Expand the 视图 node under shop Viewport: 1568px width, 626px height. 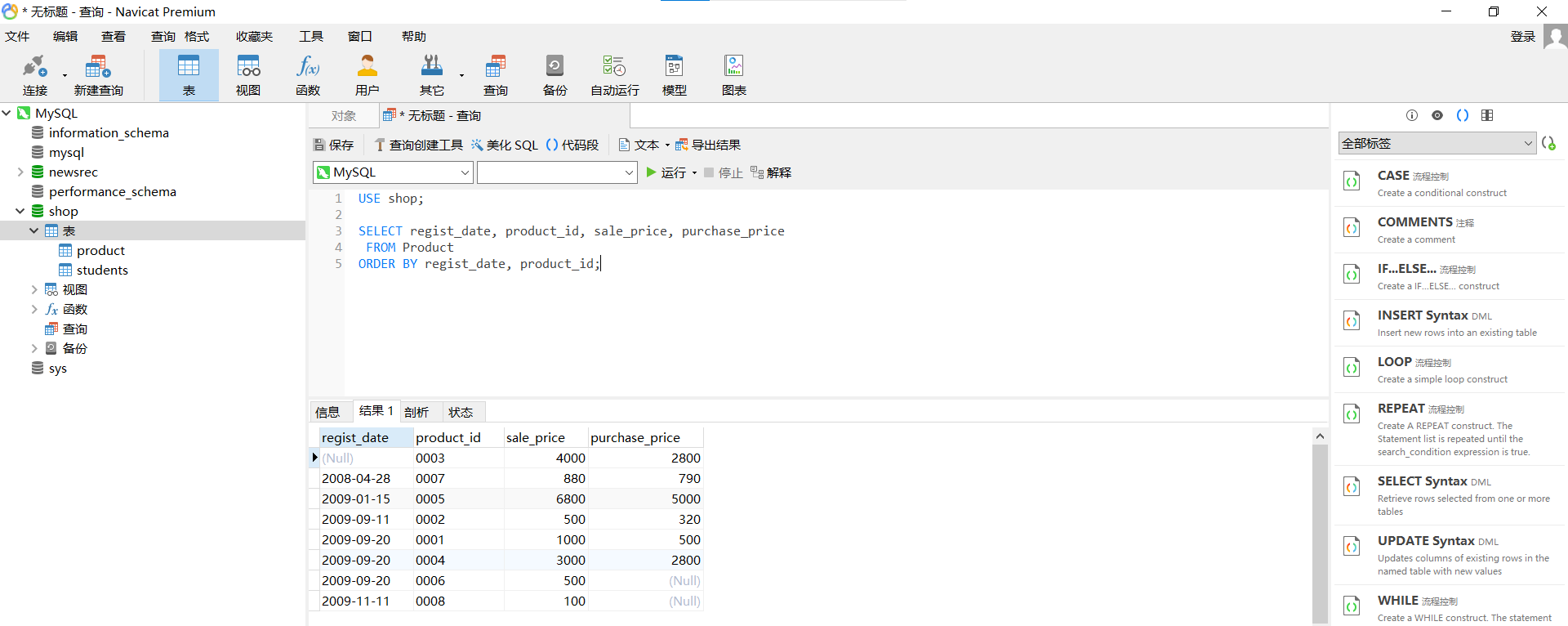[x=34, y=289]
